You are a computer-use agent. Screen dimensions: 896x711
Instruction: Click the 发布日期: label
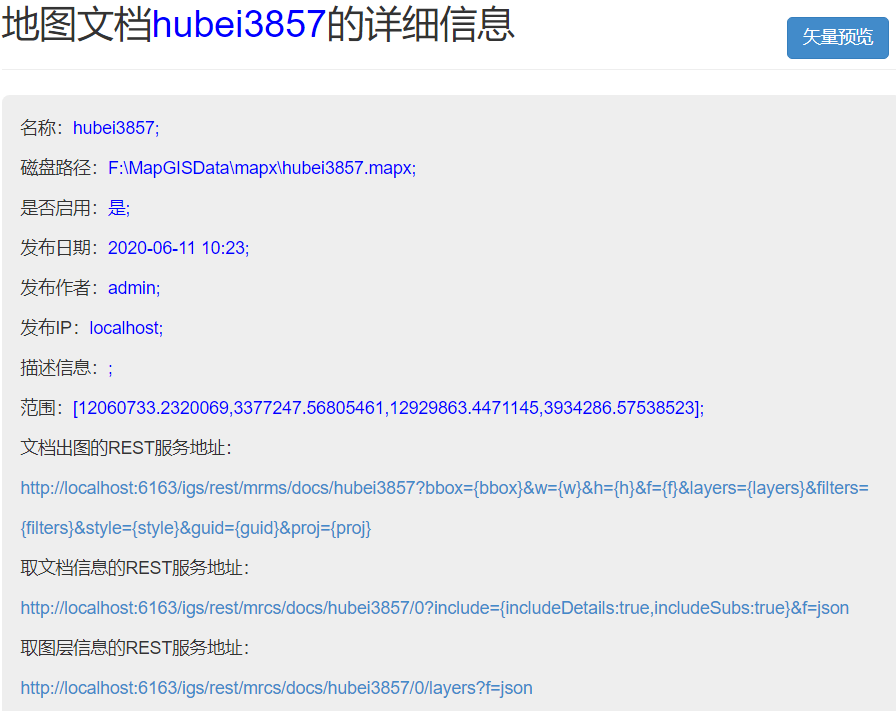60,247
